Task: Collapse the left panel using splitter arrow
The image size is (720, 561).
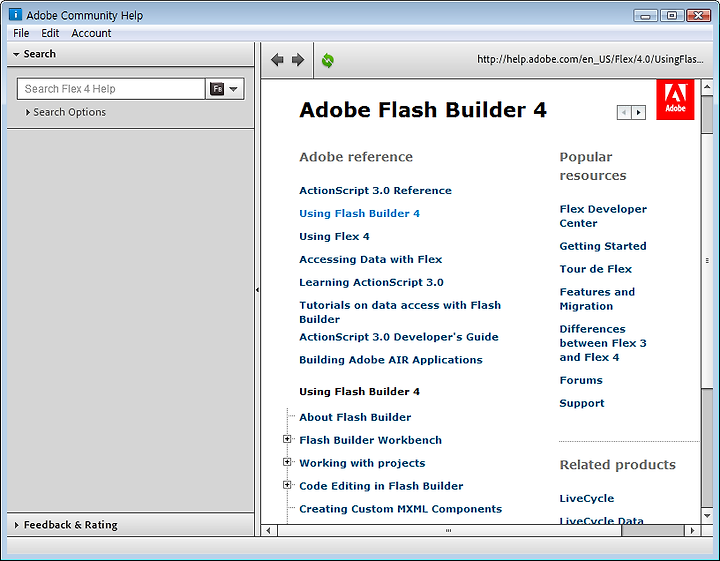Action: pos(257,290)
